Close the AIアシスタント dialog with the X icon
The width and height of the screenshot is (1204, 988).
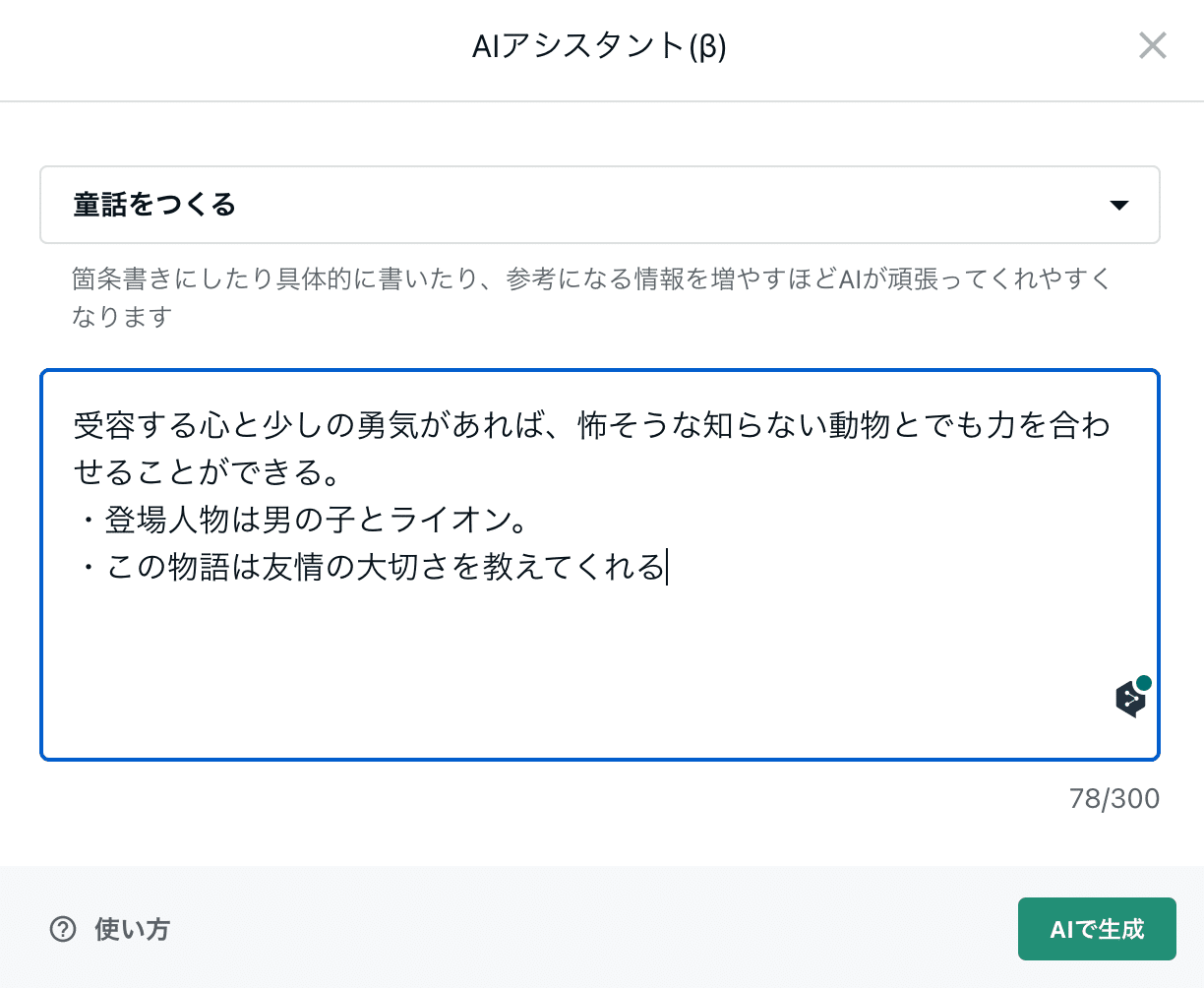(x=1152, y=45)
